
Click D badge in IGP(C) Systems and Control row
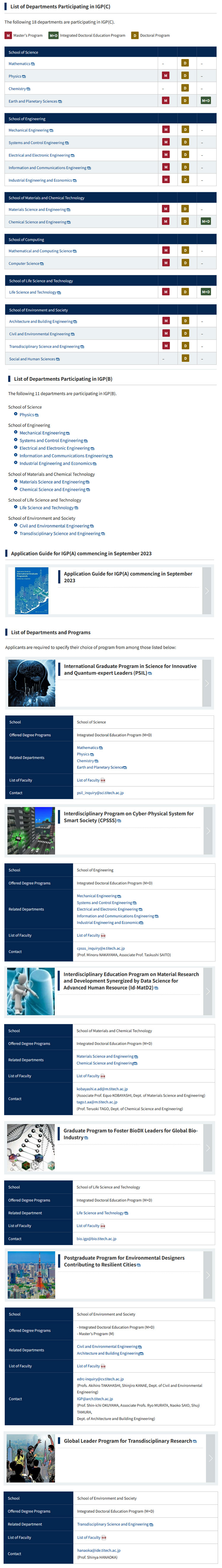pos(185,142)
